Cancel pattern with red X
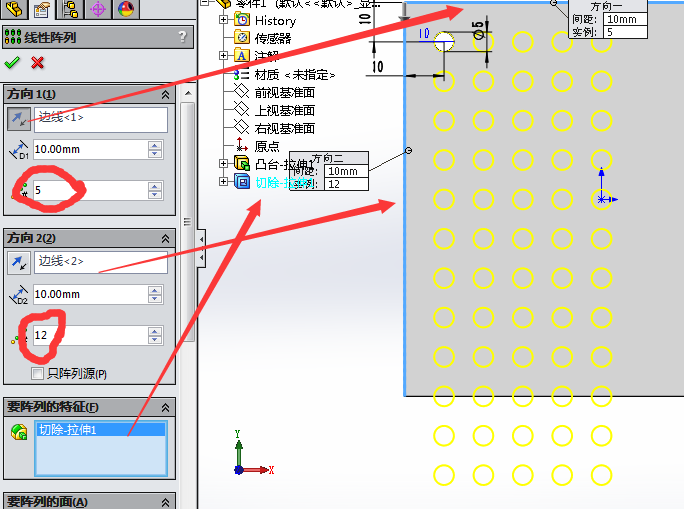Viewport: 684px width, 509px height. pyautogui.click(x=38, y=63)
